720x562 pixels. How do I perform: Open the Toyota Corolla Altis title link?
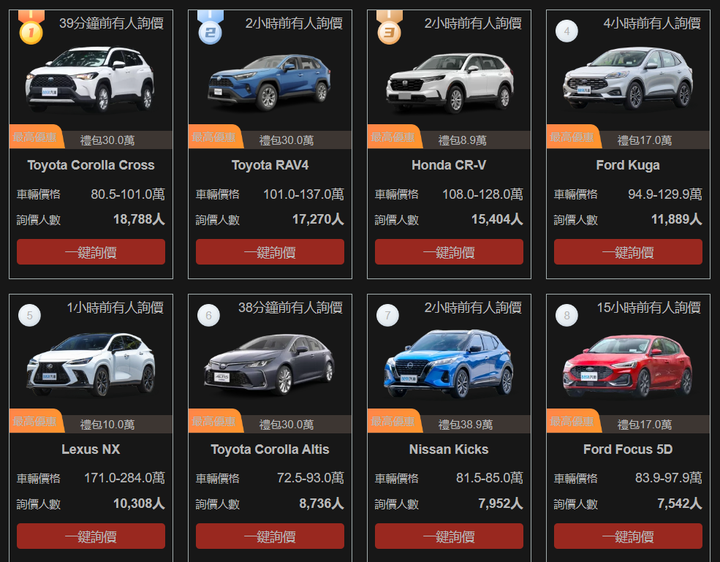coord(270,449)
